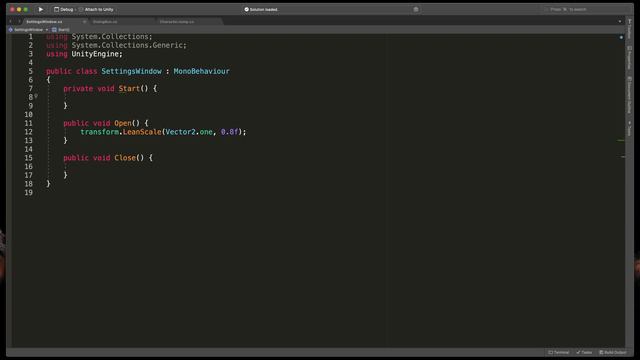This screenshot has height=360, width=640.
Task: Click the 0.8f value on line 12
Action: tap(229, 132)
